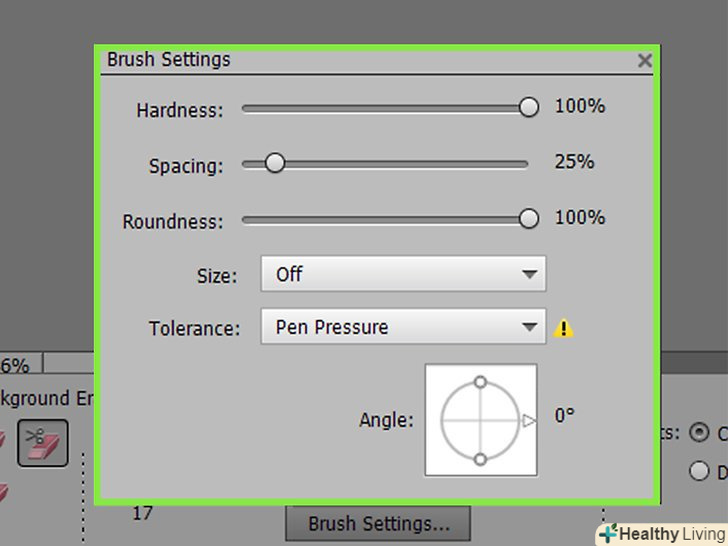This screenshot has width=728, height=546.
Task: Click the Hardness slider handle
Action: coord(529,108)
